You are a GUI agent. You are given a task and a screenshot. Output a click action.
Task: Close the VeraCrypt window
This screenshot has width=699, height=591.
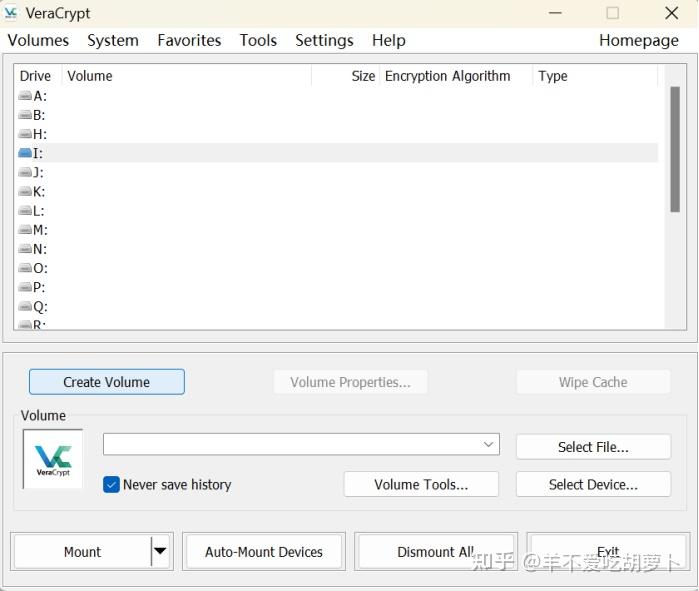(671, 13)
